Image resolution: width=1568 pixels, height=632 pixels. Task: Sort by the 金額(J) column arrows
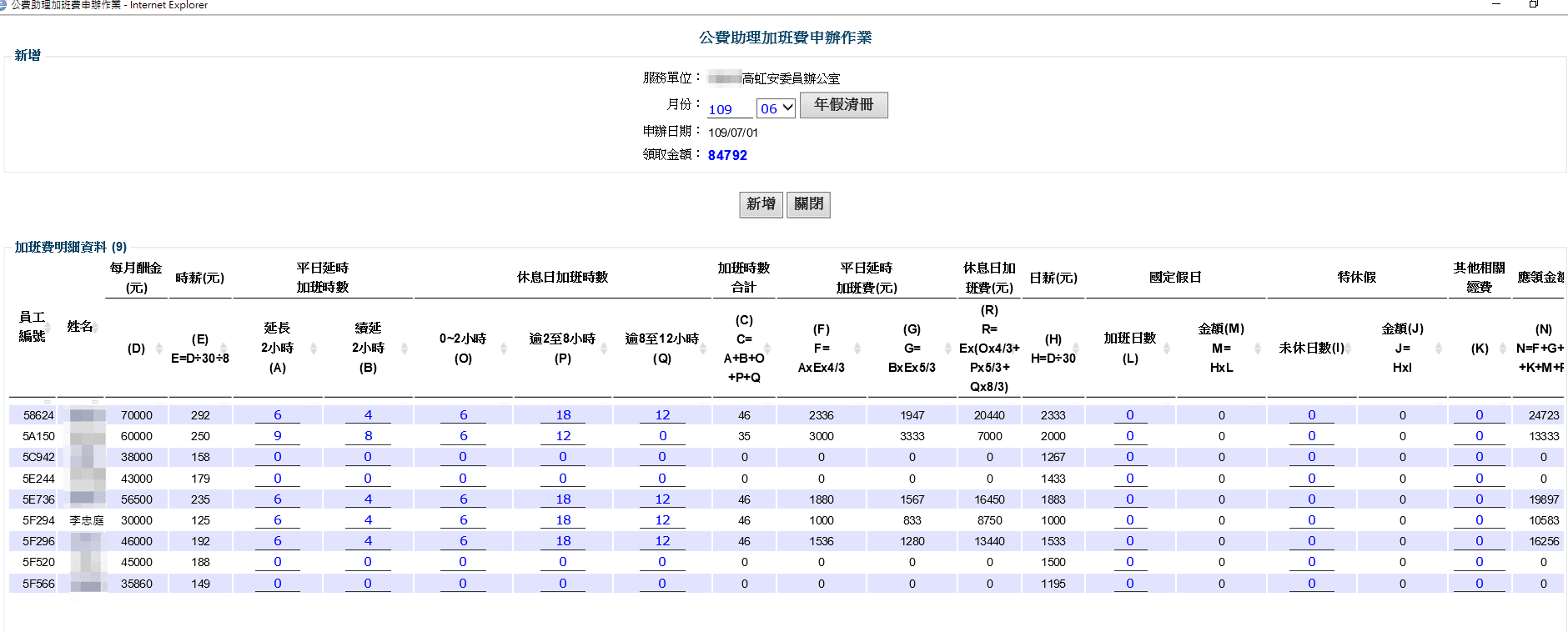click(x=1439, y=349)
